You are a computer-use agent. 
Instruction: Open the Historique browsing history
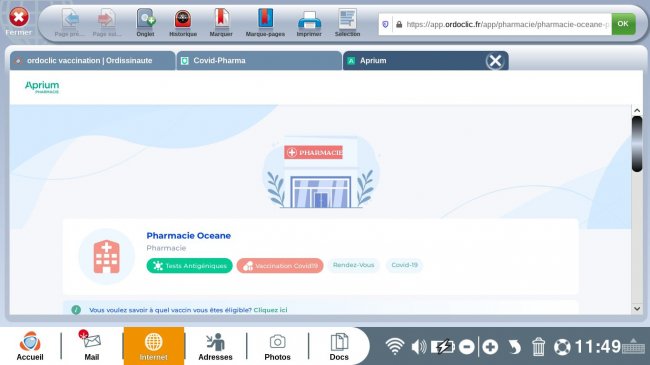pos(183,23)
